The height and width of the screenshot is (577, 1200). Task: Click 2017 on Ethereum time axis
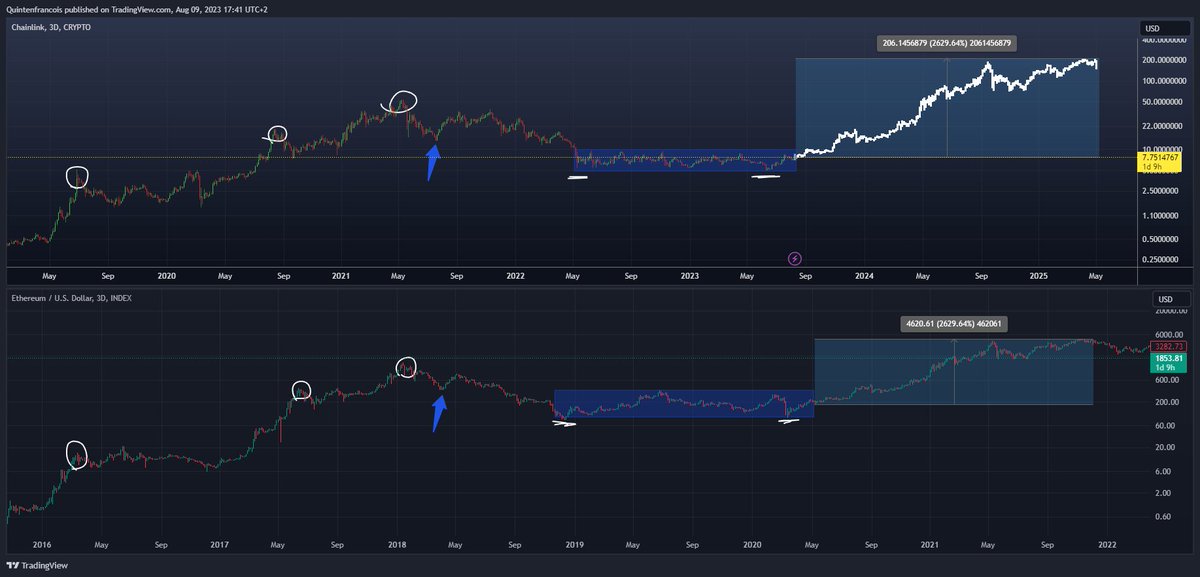point(220,546)
